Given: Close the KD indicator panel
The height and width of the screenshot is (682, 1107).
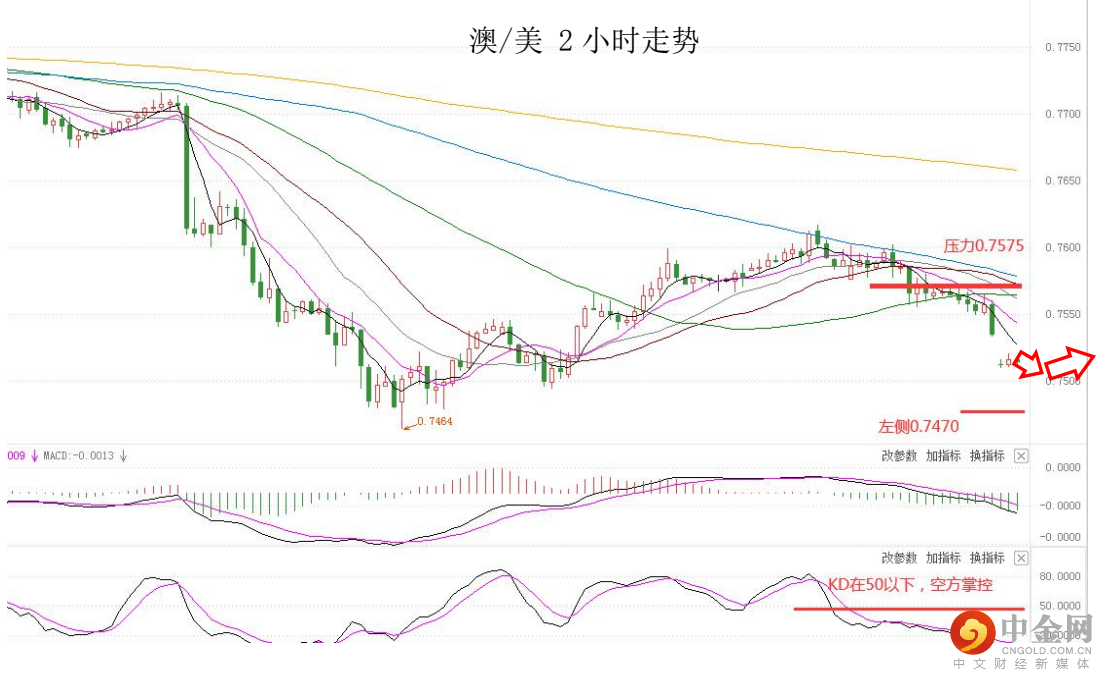Looking at the screenshot, I should [x=1021, y=558].
